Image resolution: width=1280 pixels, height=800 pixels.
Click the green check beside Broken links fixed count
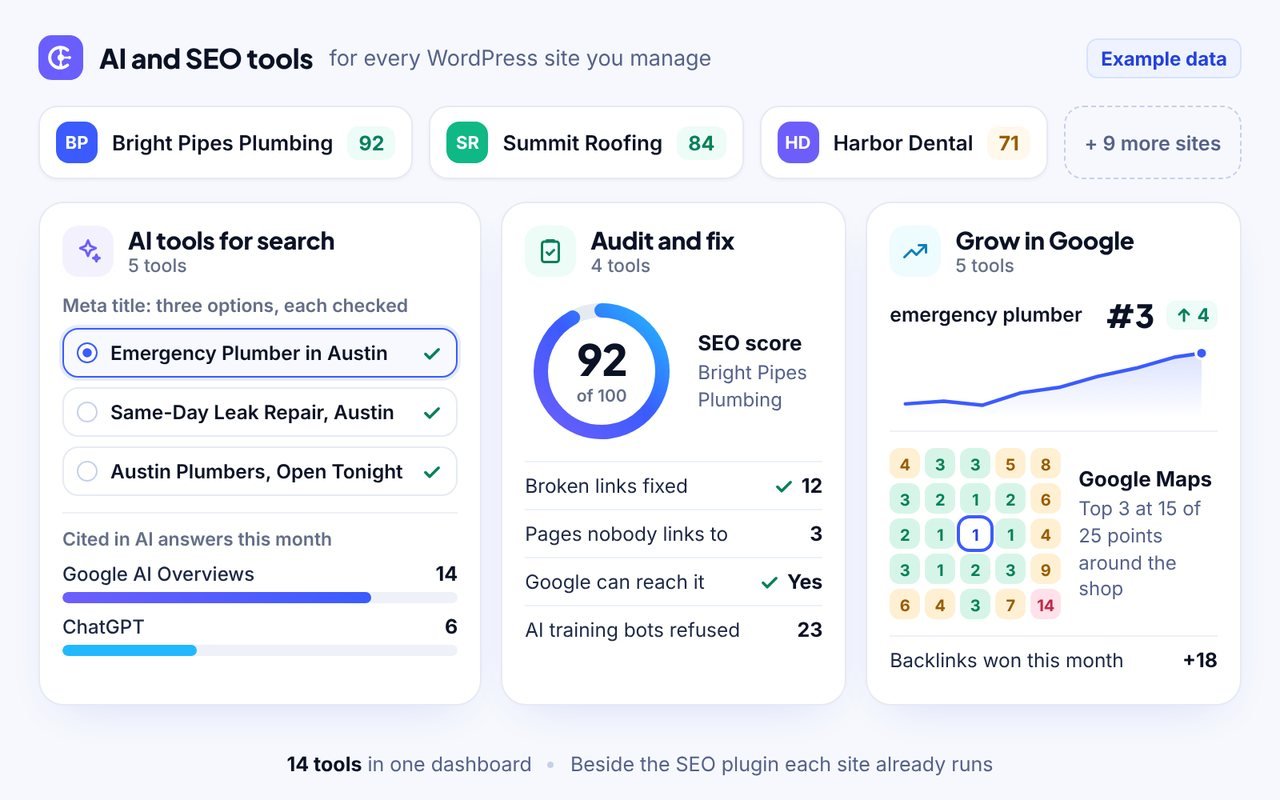click(784, 486)
